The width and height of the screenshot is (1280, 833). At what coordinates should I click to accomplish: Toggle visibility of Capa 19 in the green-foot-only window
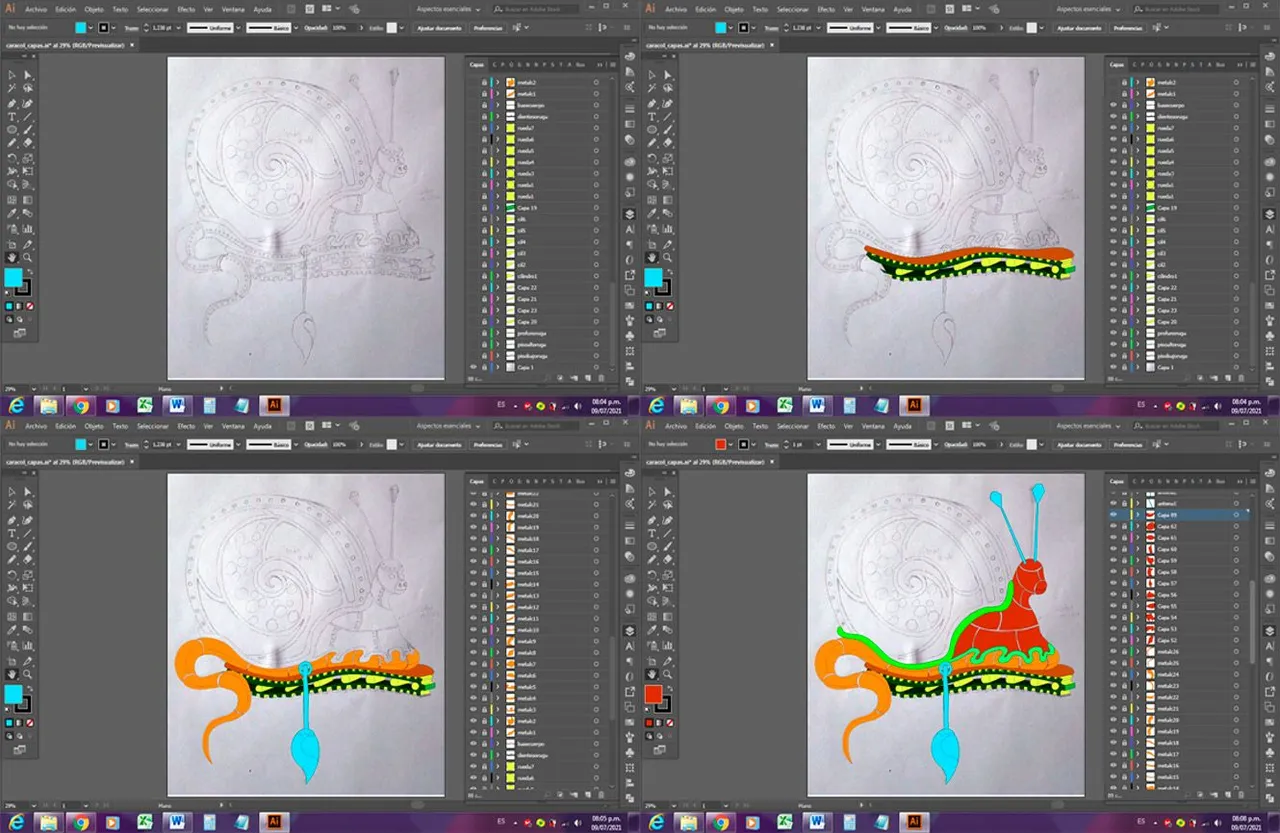[1113, 208]
